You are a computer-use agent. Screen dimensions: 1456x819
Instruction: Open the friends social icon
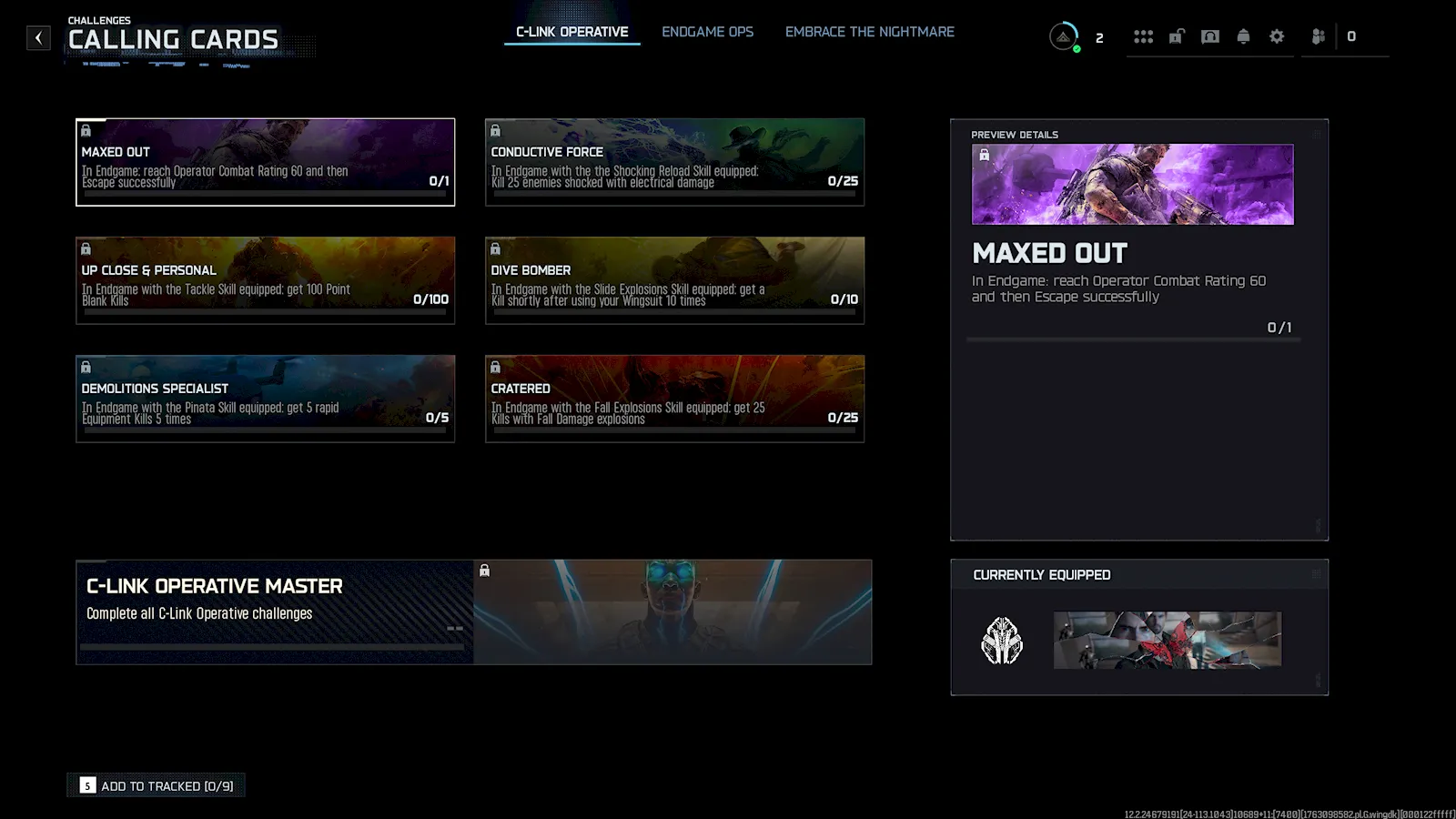coord(1318,36)
